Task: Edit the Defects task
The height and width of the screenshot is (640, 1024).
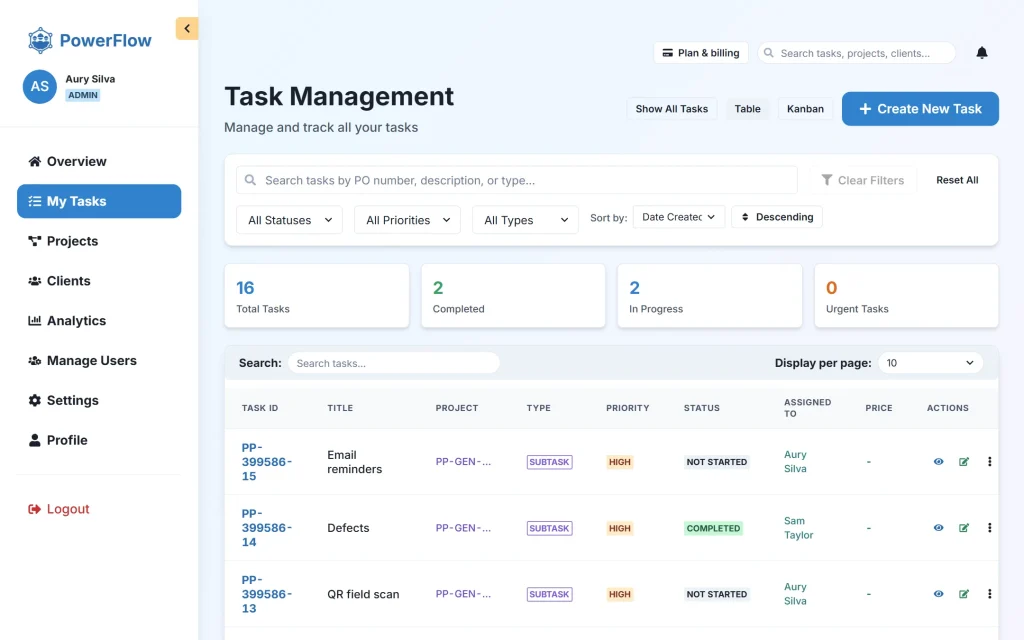Action: coord(964,528)
